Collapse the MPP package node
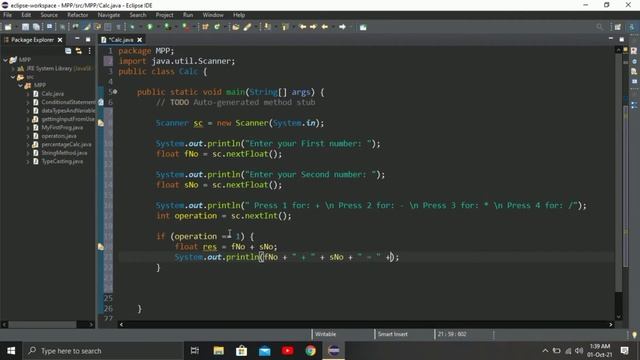Image resolution: width=640 pixels, height=360 pixels. click(20, 85)
